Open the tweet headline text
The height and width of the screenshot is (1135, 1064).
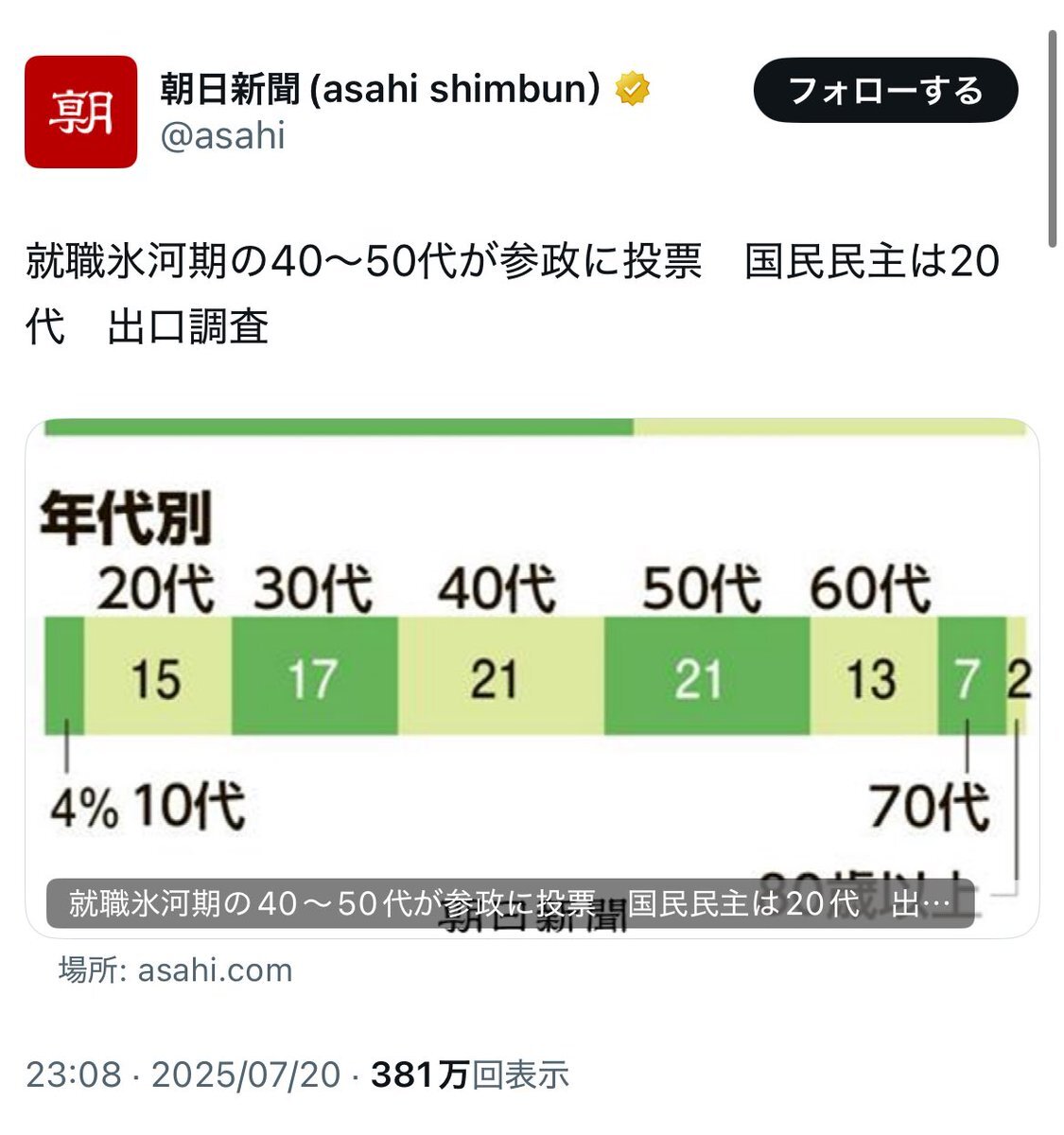(512, 294)
